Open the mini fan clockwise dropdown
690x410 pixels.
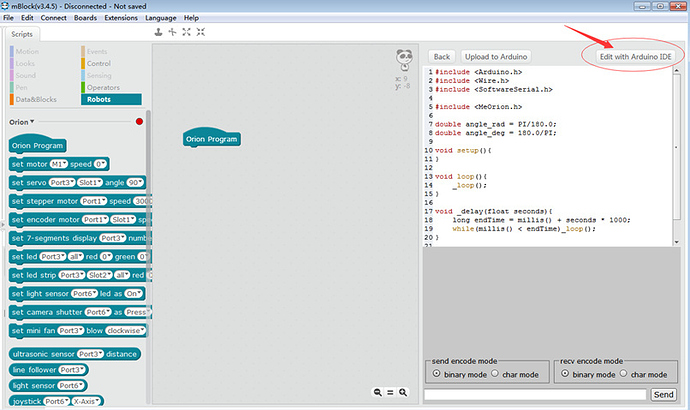click(125, 330)
